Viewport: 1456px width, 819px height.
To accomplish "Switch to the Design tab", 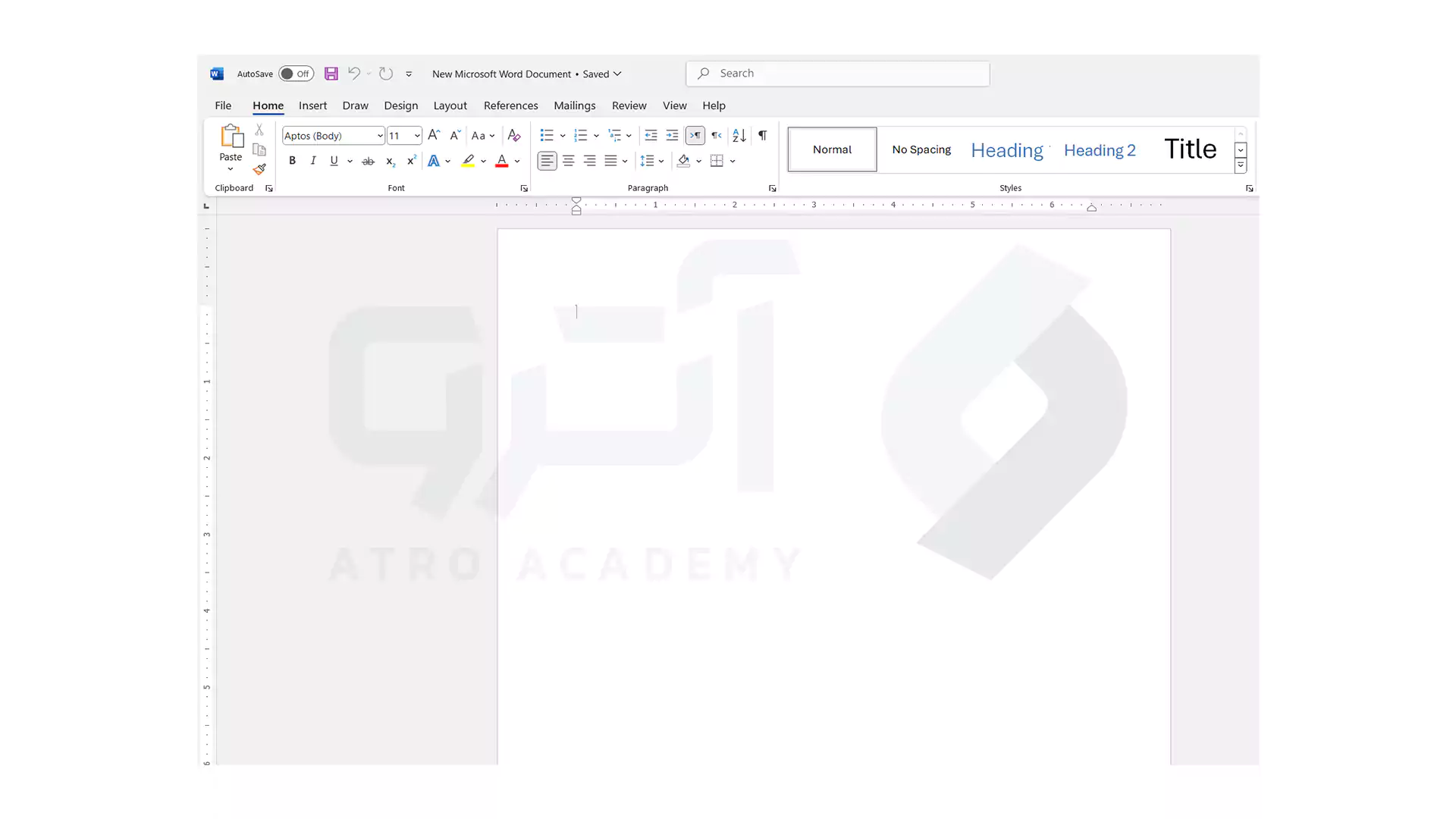I will (x=401, y=105).
